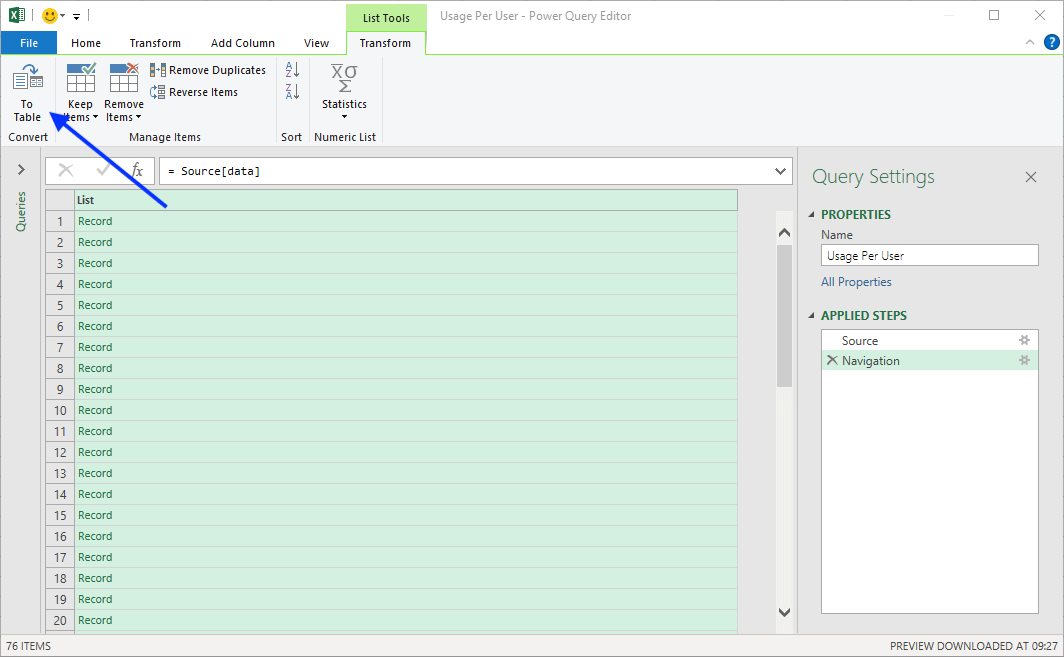Open the top Transform tab beside Home
Viewport: 1064px width, 657px height.
155,43
